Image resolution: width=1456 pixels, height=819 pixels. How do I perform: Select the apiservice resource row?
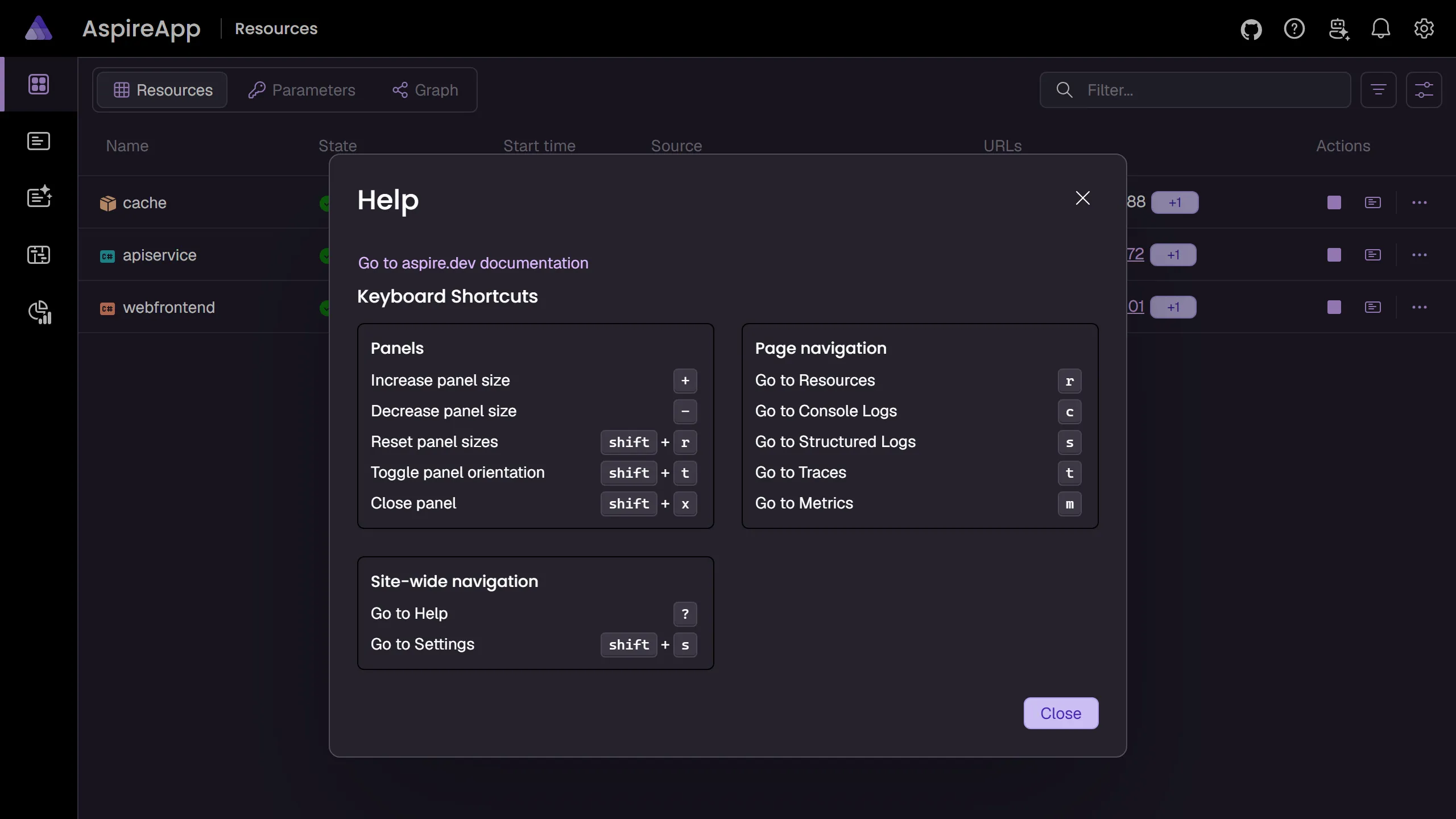click(203, 255)
